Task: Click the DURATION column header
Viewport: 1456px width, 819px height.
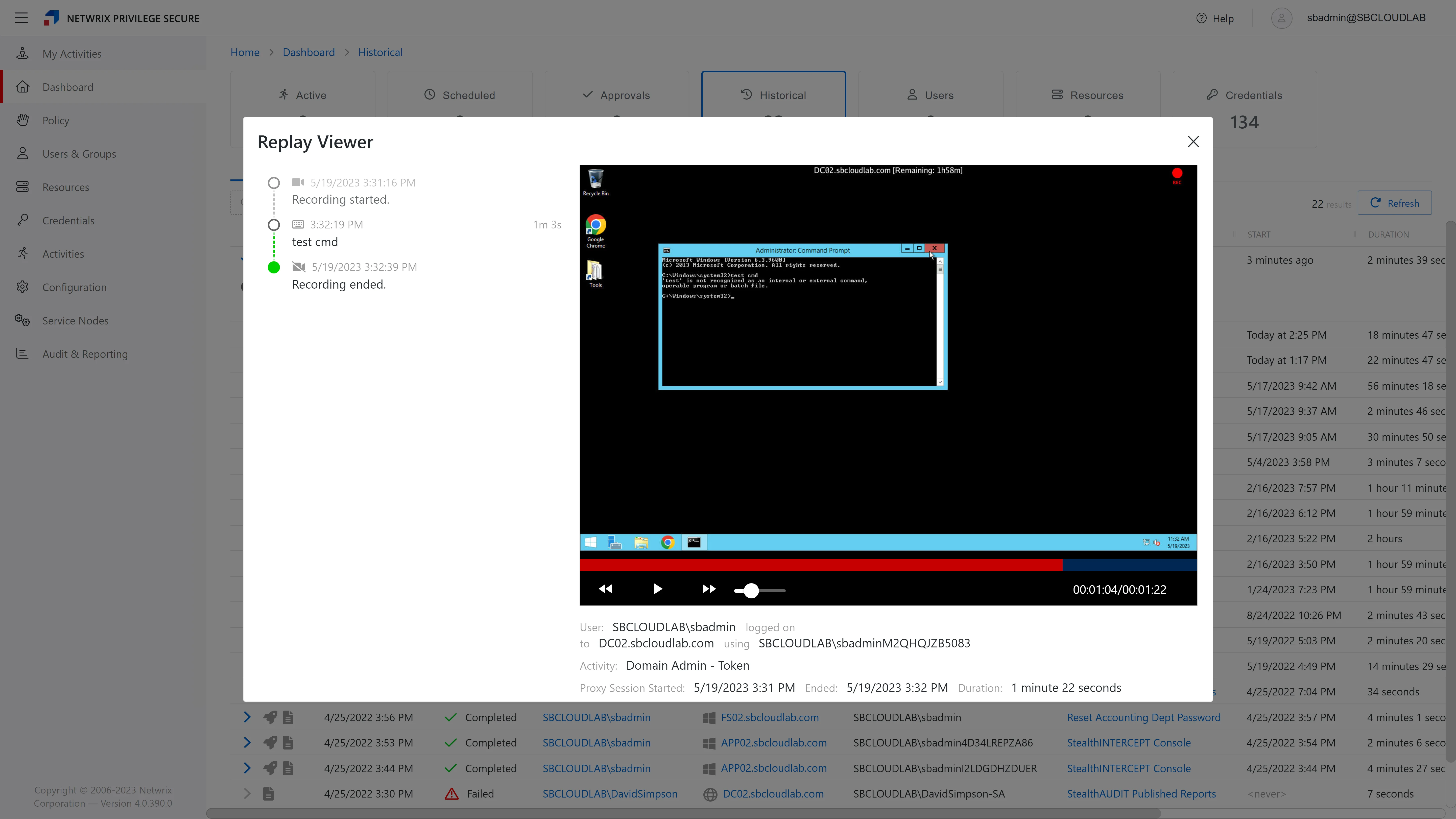Action: pos(1388,235)
